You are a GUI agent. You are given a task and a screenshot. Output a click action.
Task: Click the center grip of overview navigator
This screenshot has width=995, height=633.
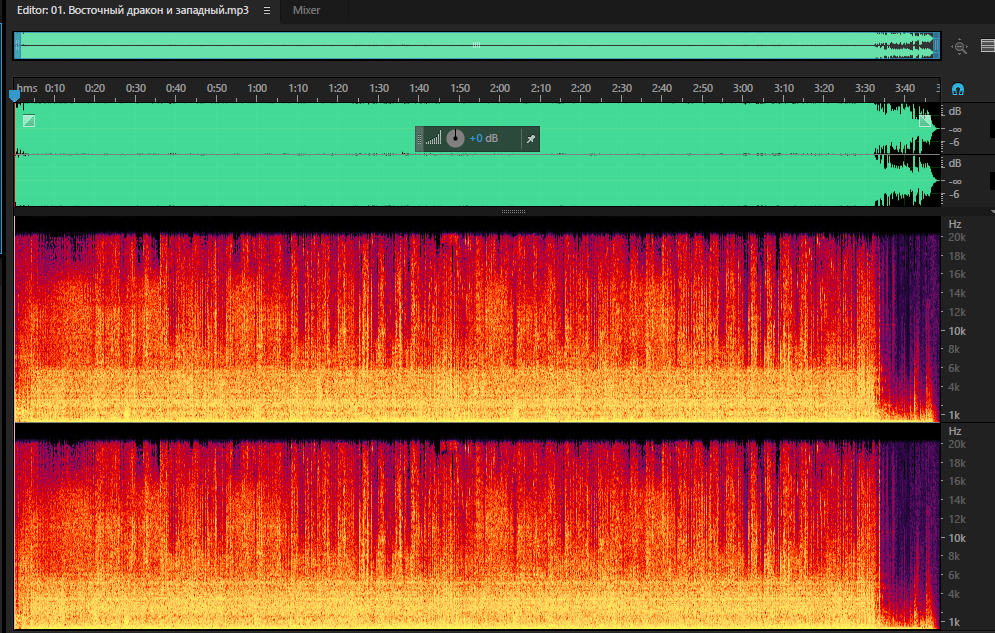click(x=477, y=45)
